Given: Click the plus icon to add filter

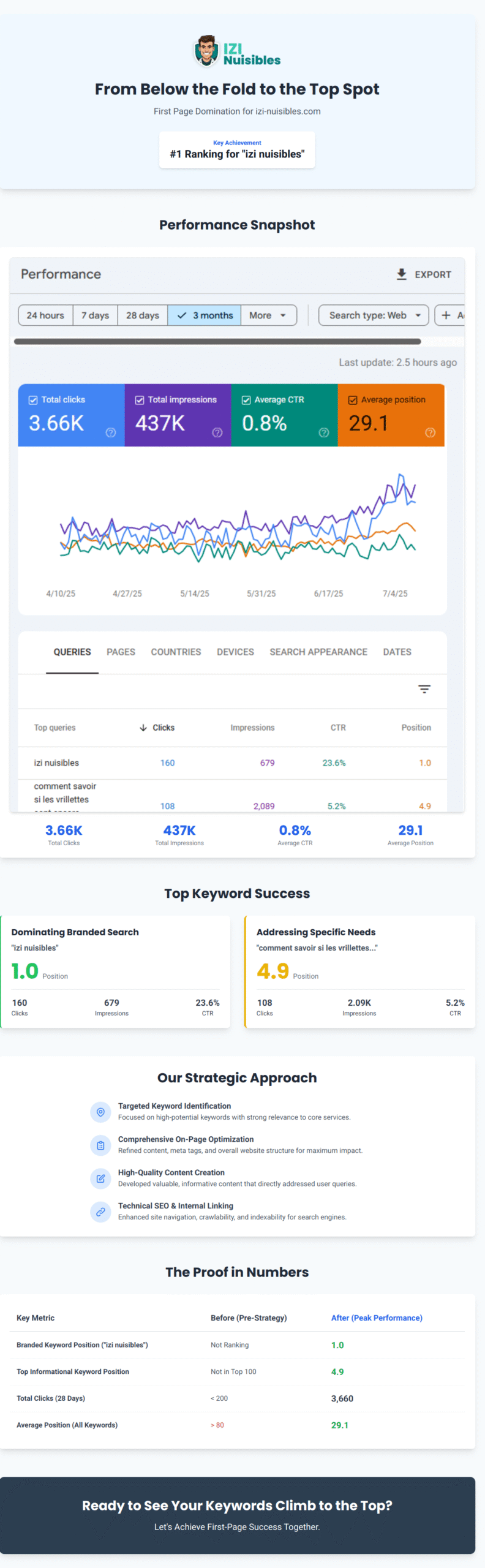Looking at the screenshot, I should point(446,315).
